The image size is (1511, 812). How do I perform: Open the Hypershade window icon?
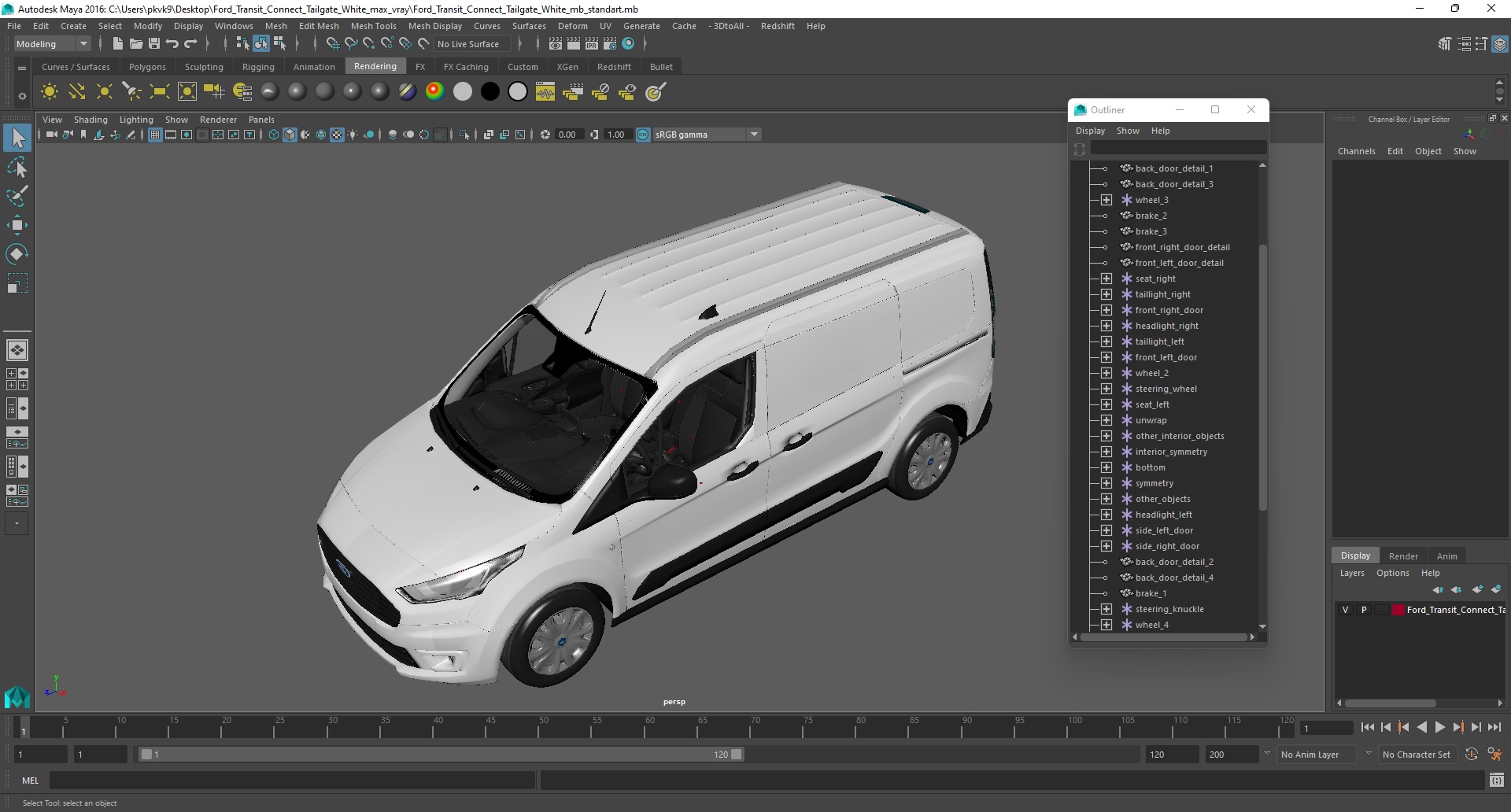click(629, 44)
